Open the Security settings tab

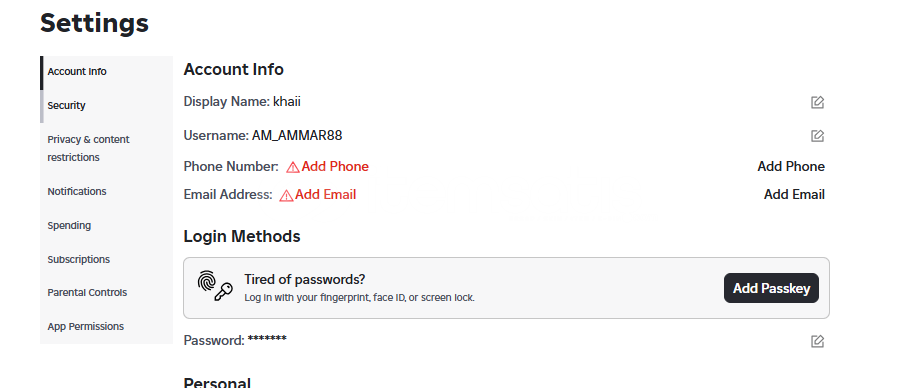point(106,106)
